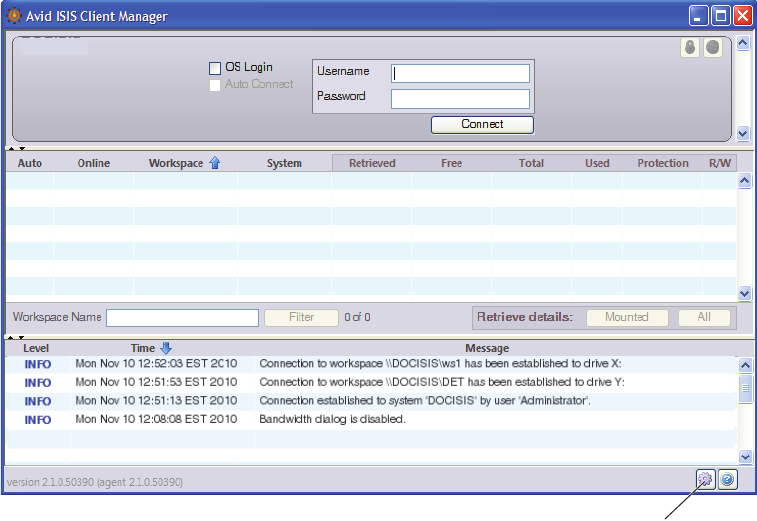
Task: Click the All retrieve details button
Action: (x=704, y=317)
